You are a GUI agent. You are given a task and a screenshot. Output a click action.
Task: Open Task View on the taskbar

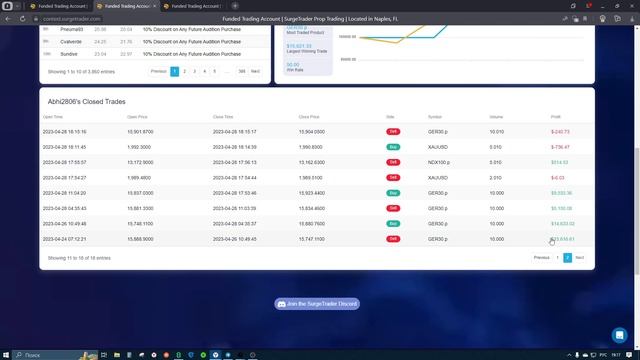pyautogui.click(x=104, y=355)
